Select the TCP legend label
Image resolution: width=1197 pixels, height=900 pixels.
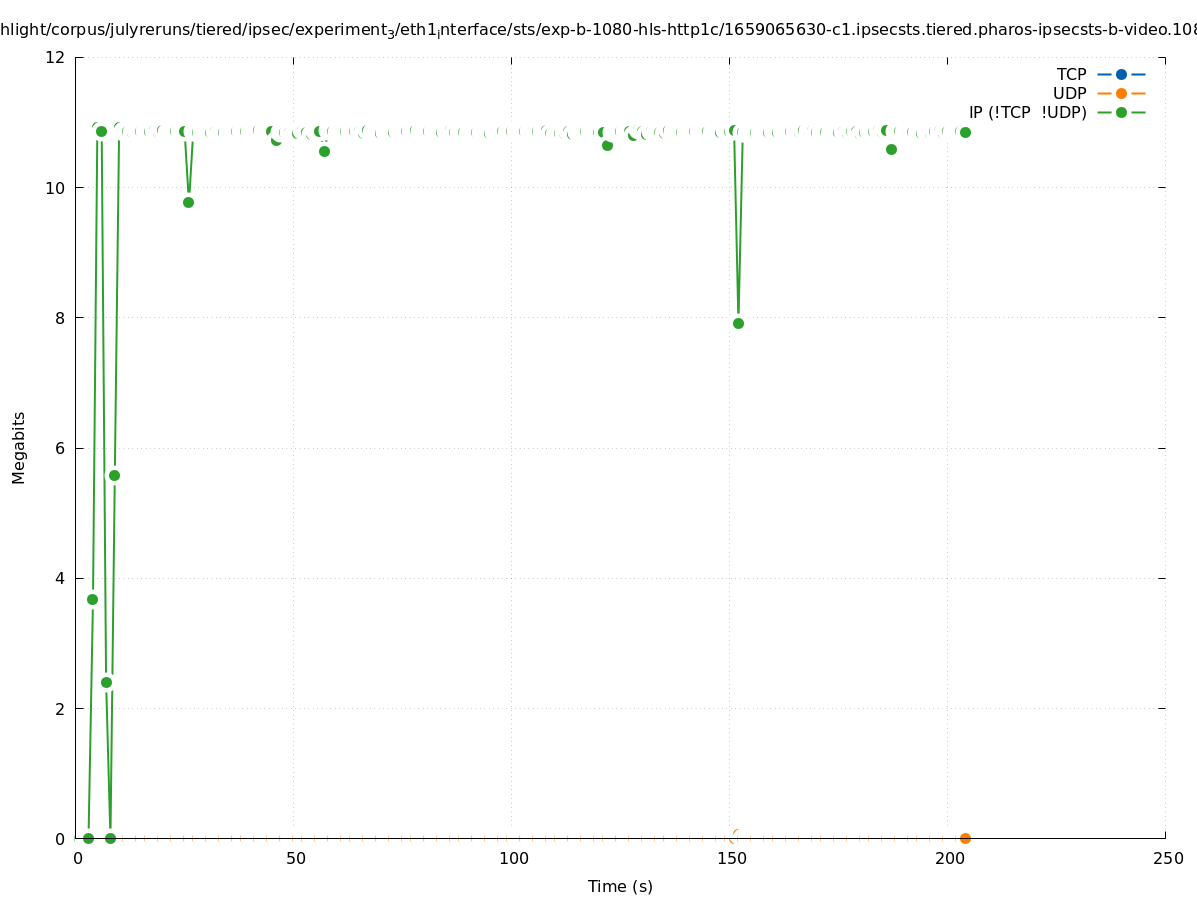coord(1071,74)
